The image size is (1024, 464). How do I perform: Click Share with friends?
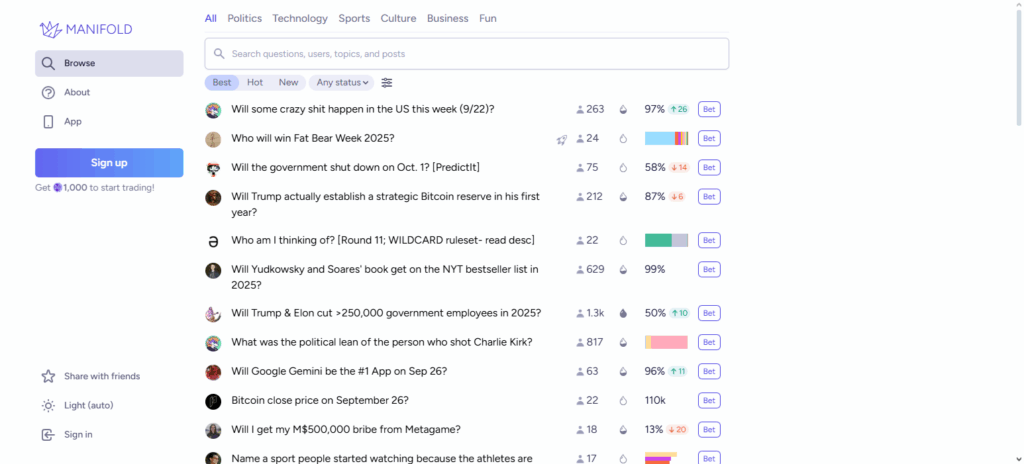click(109, 376)
